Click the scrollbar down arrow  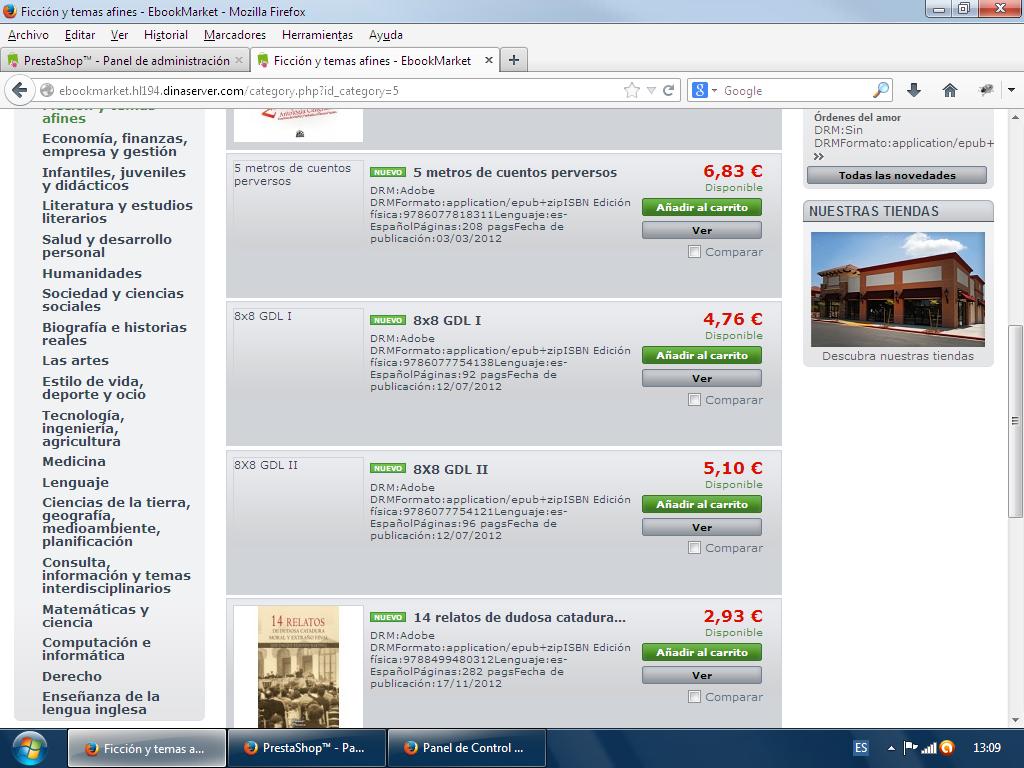point(1015,720)
